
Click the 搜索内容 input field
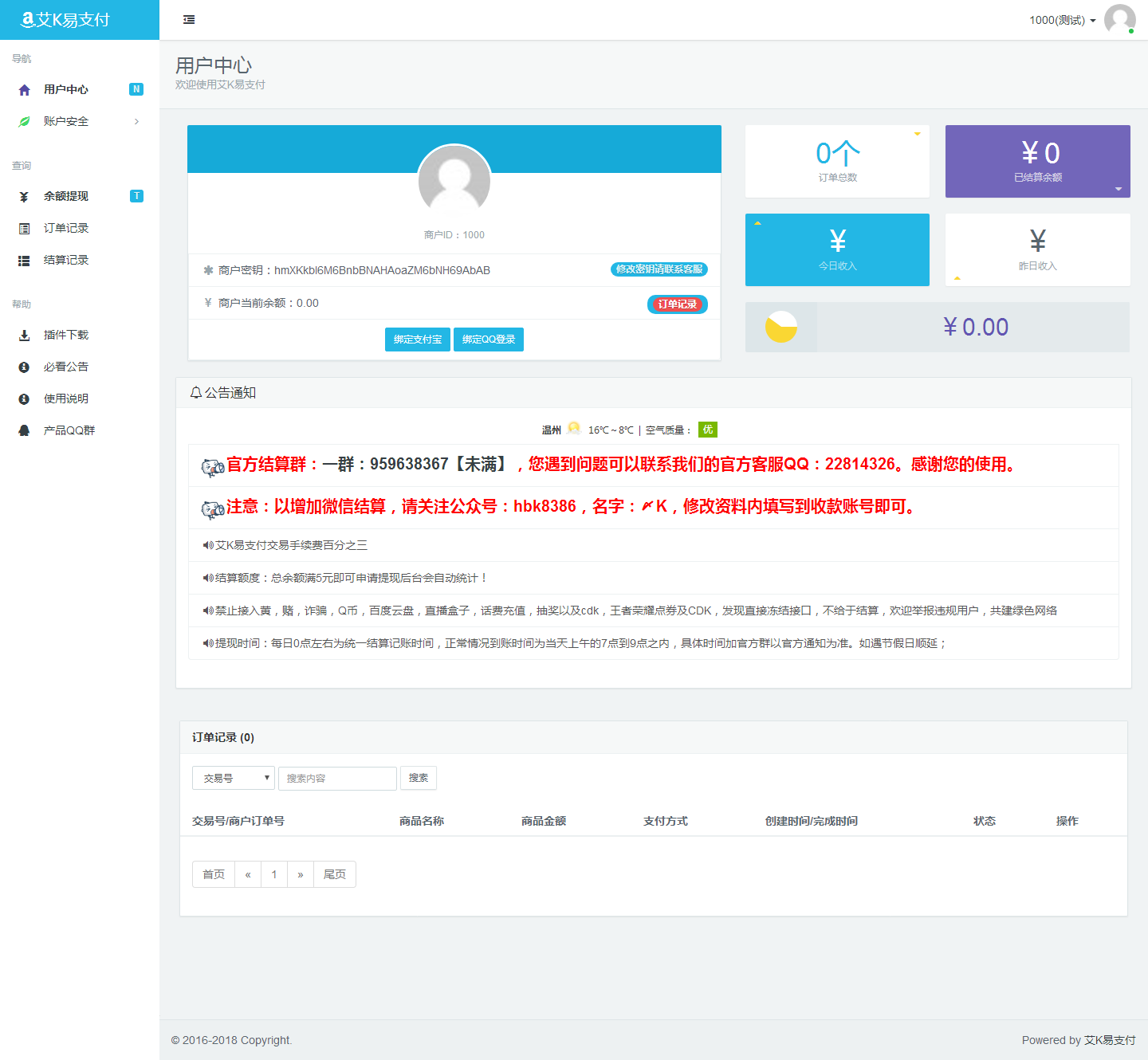[337, 778]
